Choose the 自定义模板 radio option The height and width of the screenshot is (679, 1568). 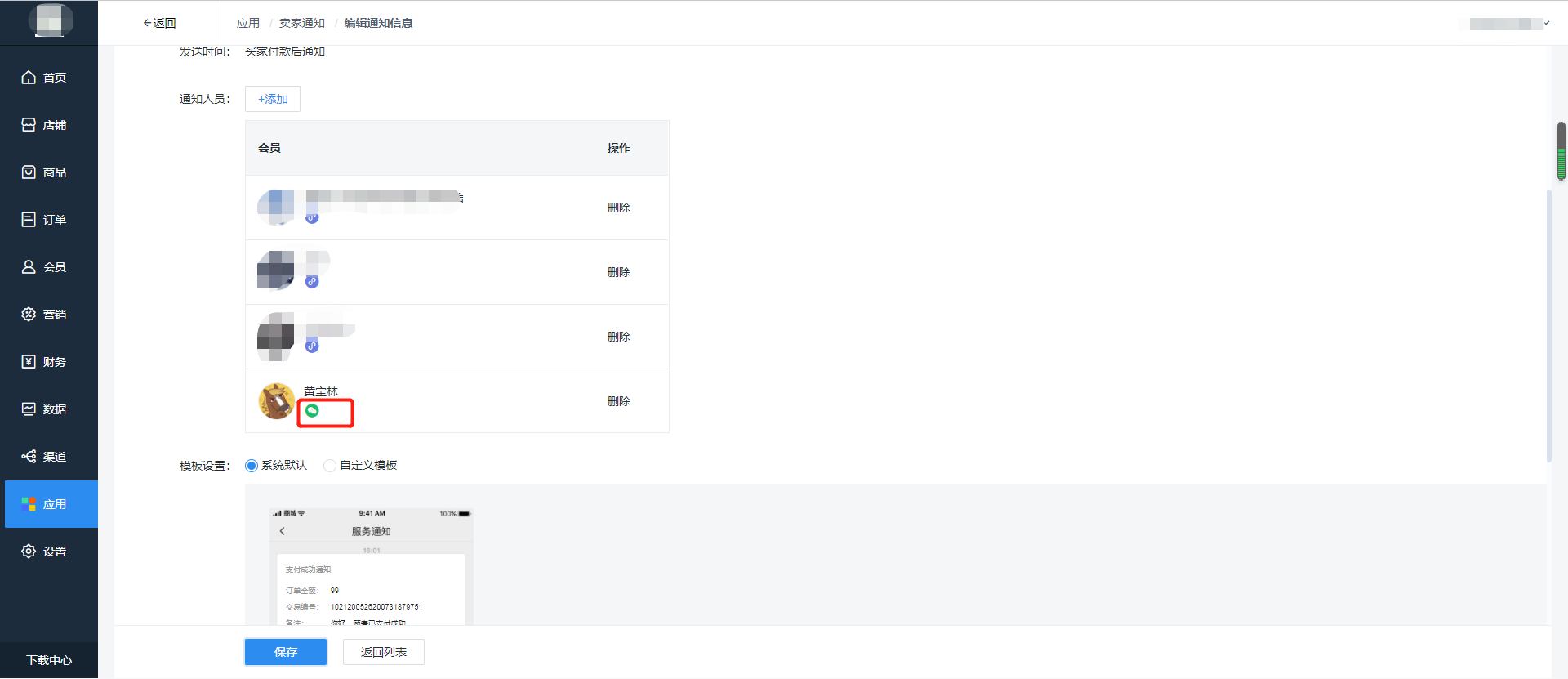(x=330, y=466)
